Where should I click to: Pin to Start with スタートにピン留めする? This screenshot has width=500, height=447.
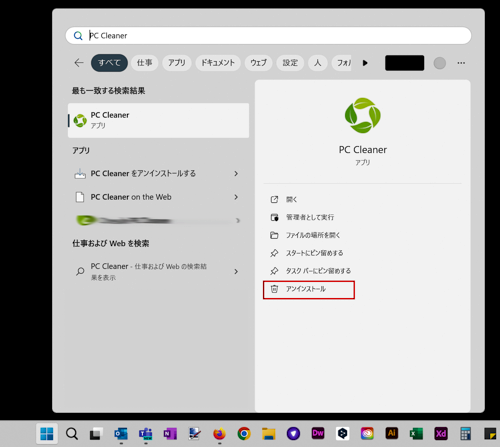[x=314, y=253]
